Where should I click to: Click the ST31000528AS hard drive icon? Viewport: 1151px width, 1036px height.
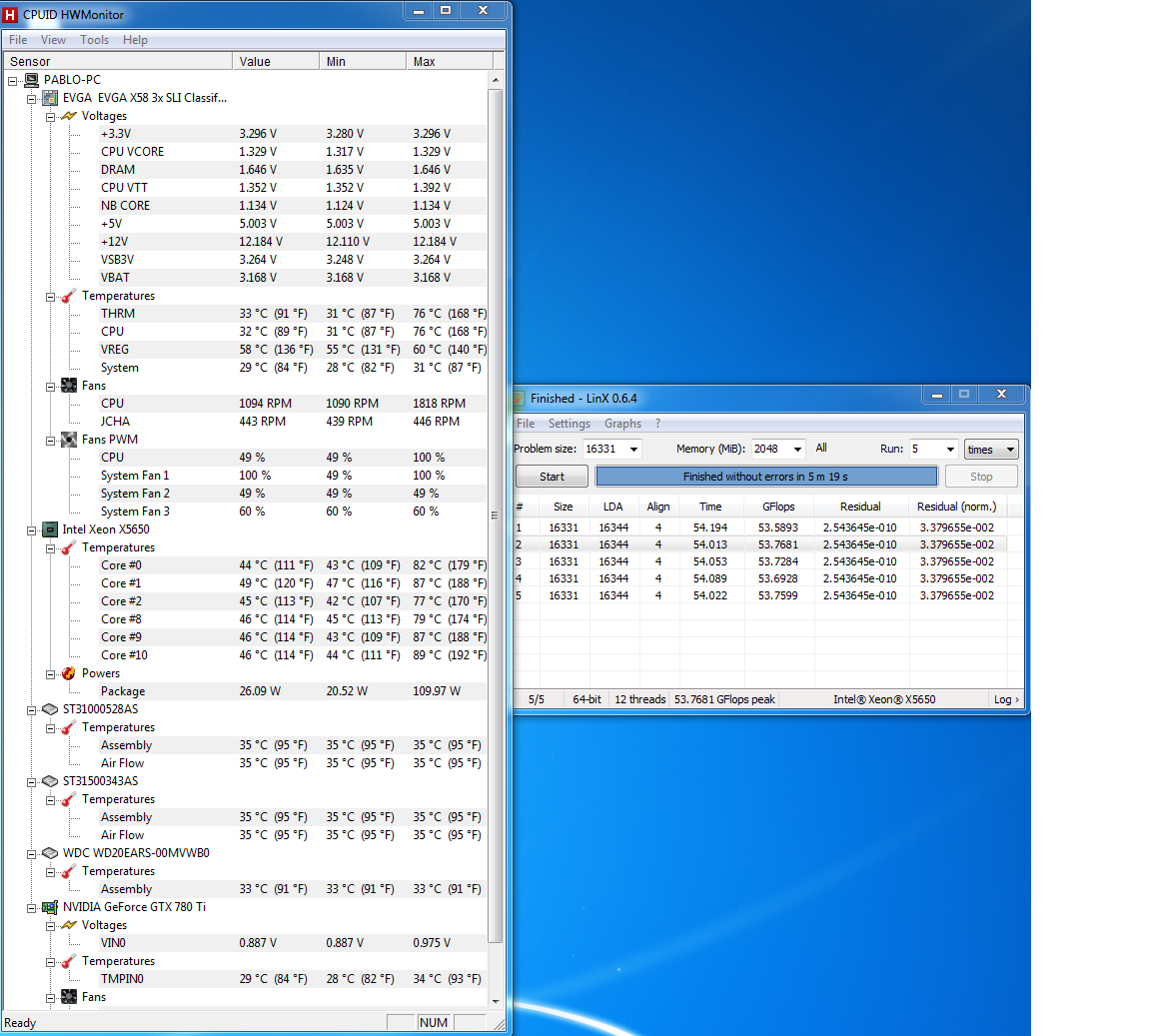tap(50, 709)
